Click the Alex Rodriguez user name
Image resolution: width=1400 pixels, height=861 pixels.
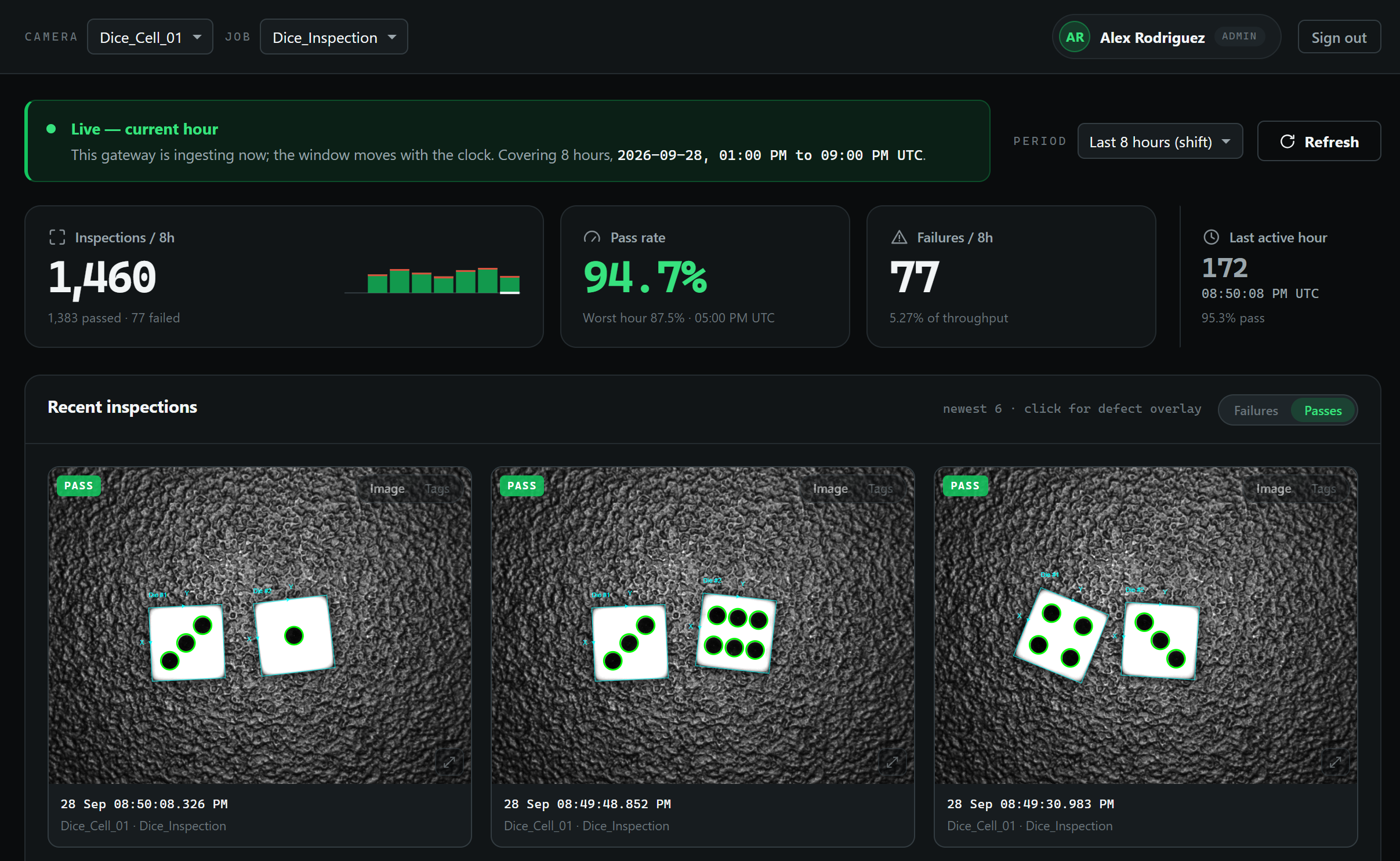click(1152, 37)
